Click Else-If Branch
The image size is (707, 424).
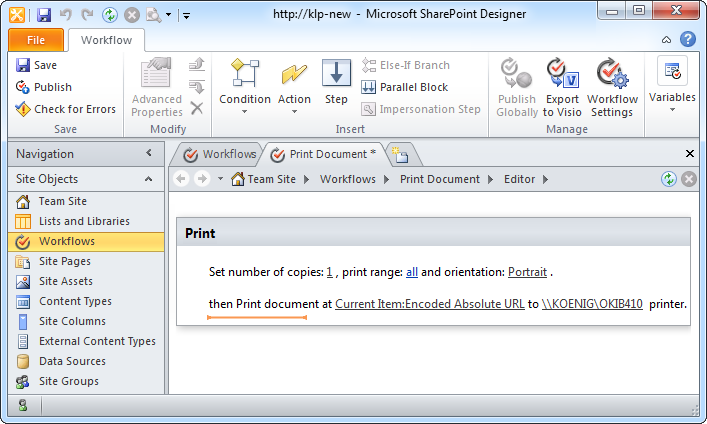pos(406,65)
